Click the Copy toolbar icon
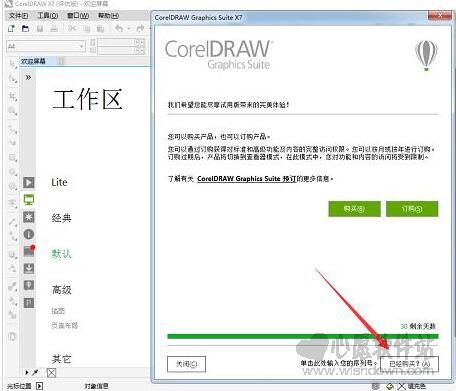The width and height of the screenshot is (456, 391). click(87, 29)
